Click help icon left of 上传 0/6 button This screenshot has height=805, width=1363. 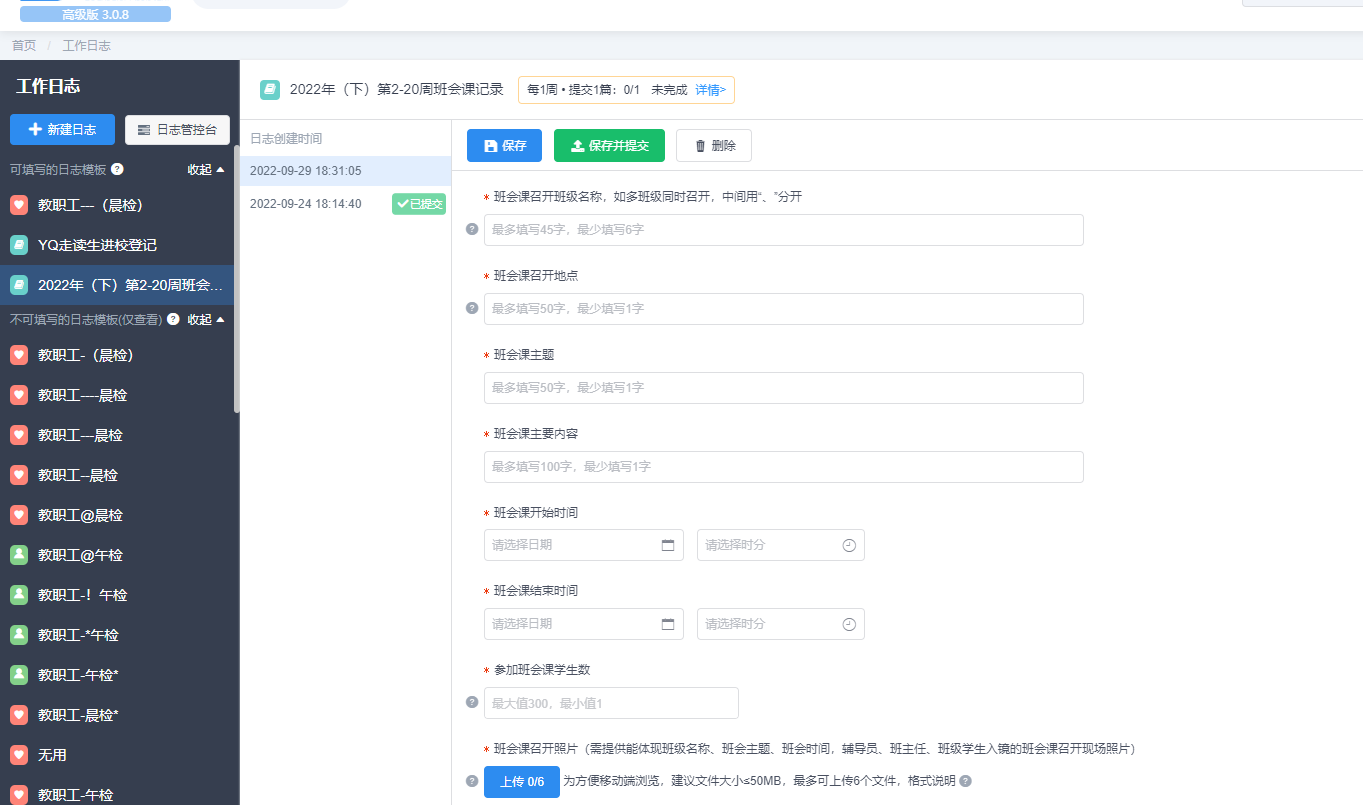click(x=472, y=781)
